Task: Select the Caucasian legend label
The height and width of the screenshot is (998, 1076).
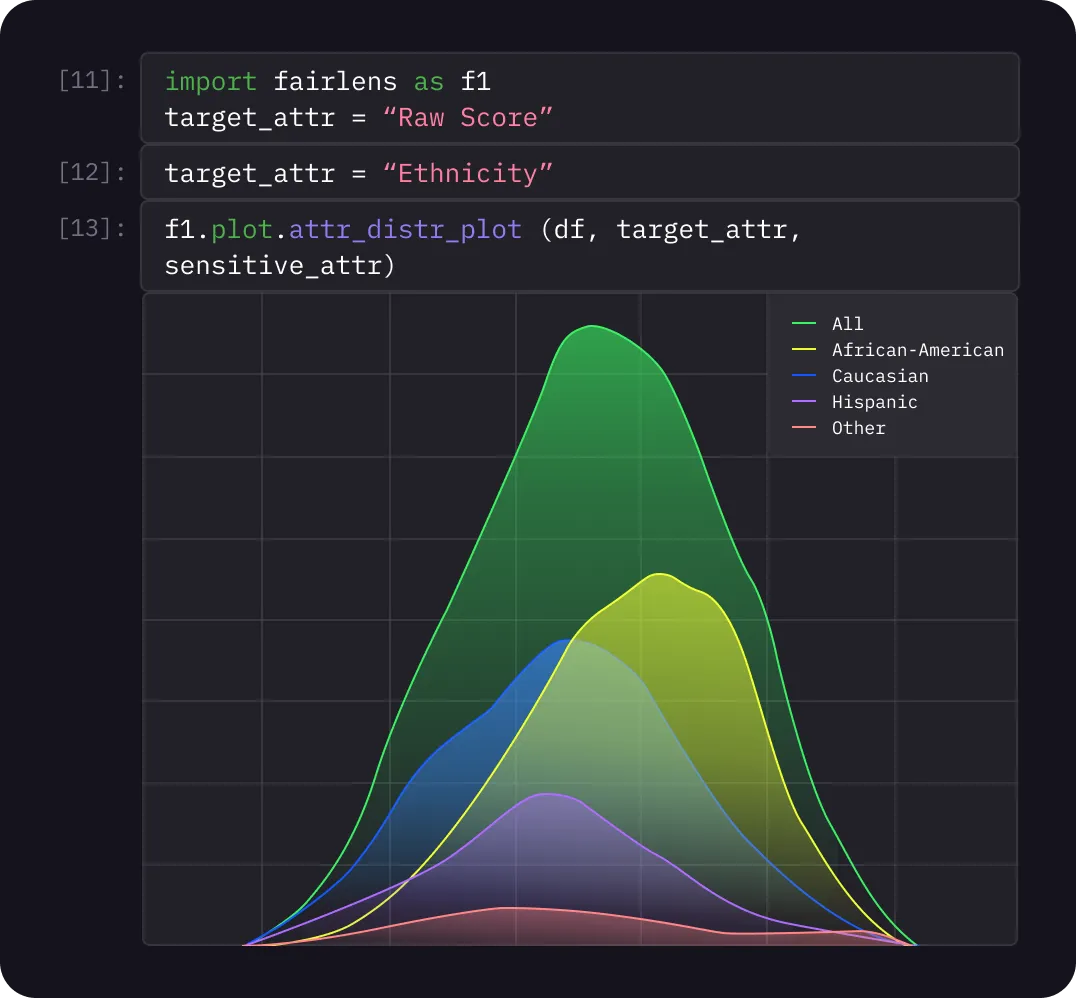Action: [880, 376]
